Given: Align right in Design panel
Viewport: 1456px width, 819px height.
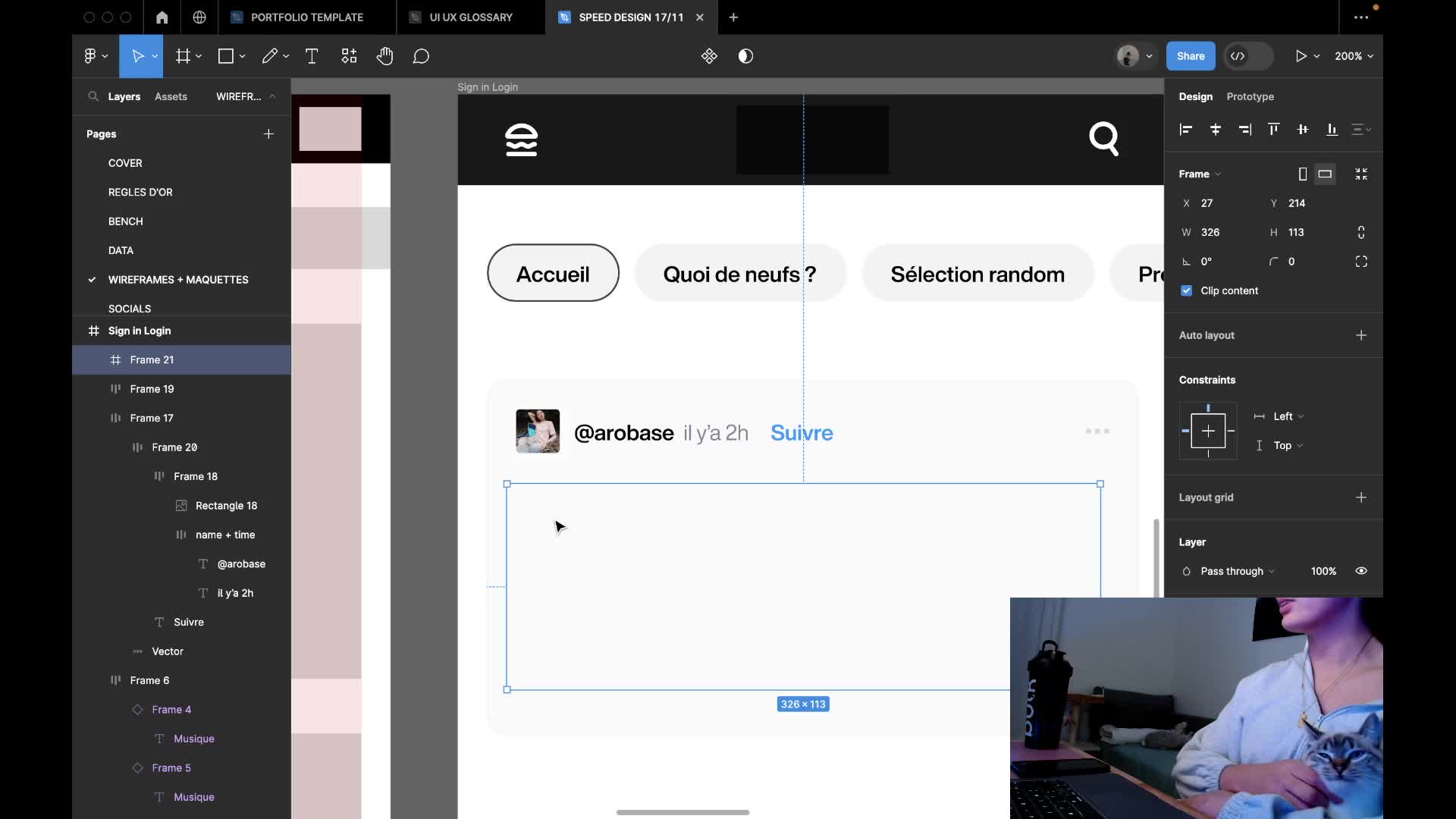Looking at the screenshot, I should tap(1244, 130).
